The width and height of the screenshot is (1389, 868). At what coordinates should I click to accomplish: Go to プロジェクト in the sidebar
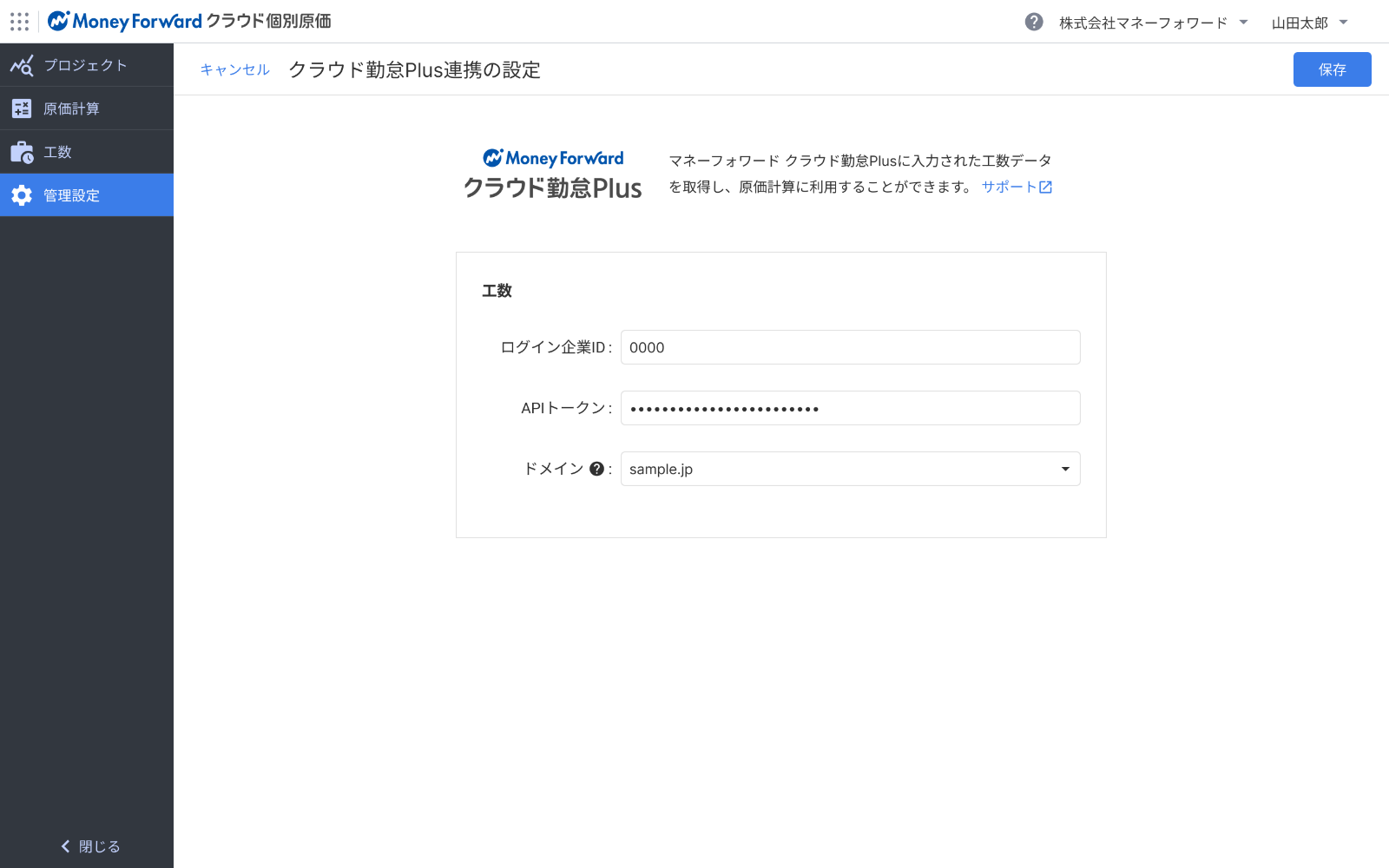point(87,65)
